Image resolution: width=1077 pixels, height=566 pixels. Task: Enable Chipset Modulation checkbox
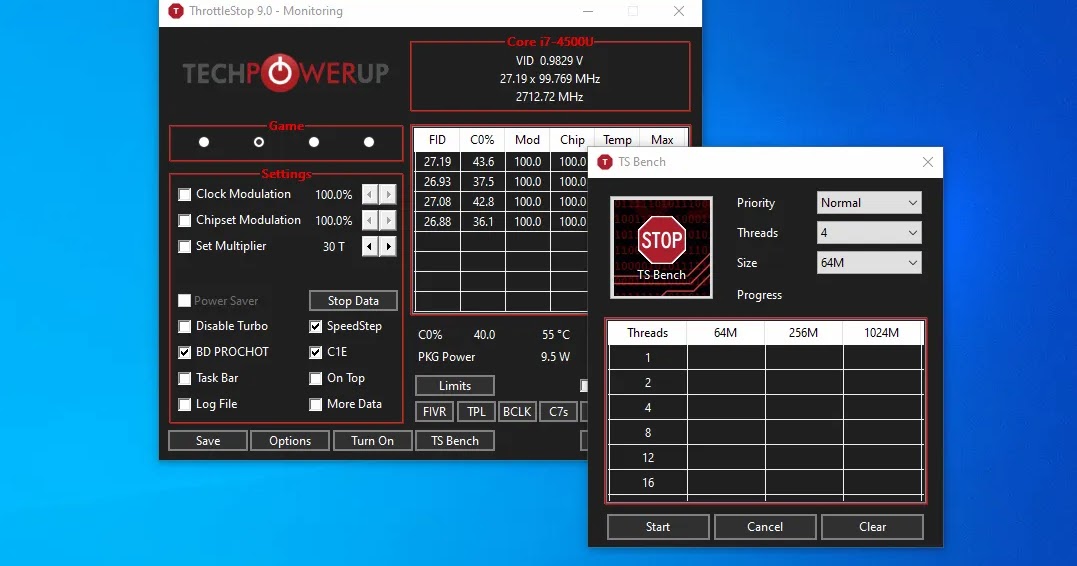point(185,220)
